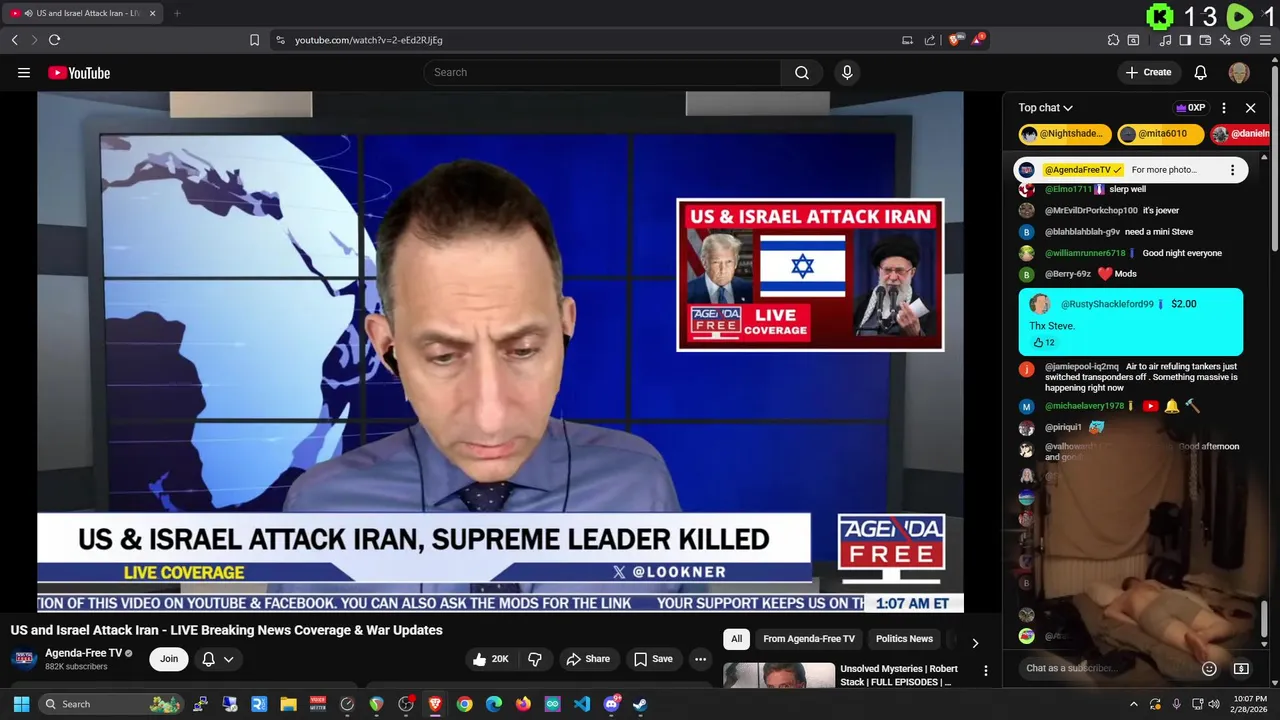The image size is (1280, 720).
Task: Open options for Unsolved Mysteries video
Action: point(985,671)
